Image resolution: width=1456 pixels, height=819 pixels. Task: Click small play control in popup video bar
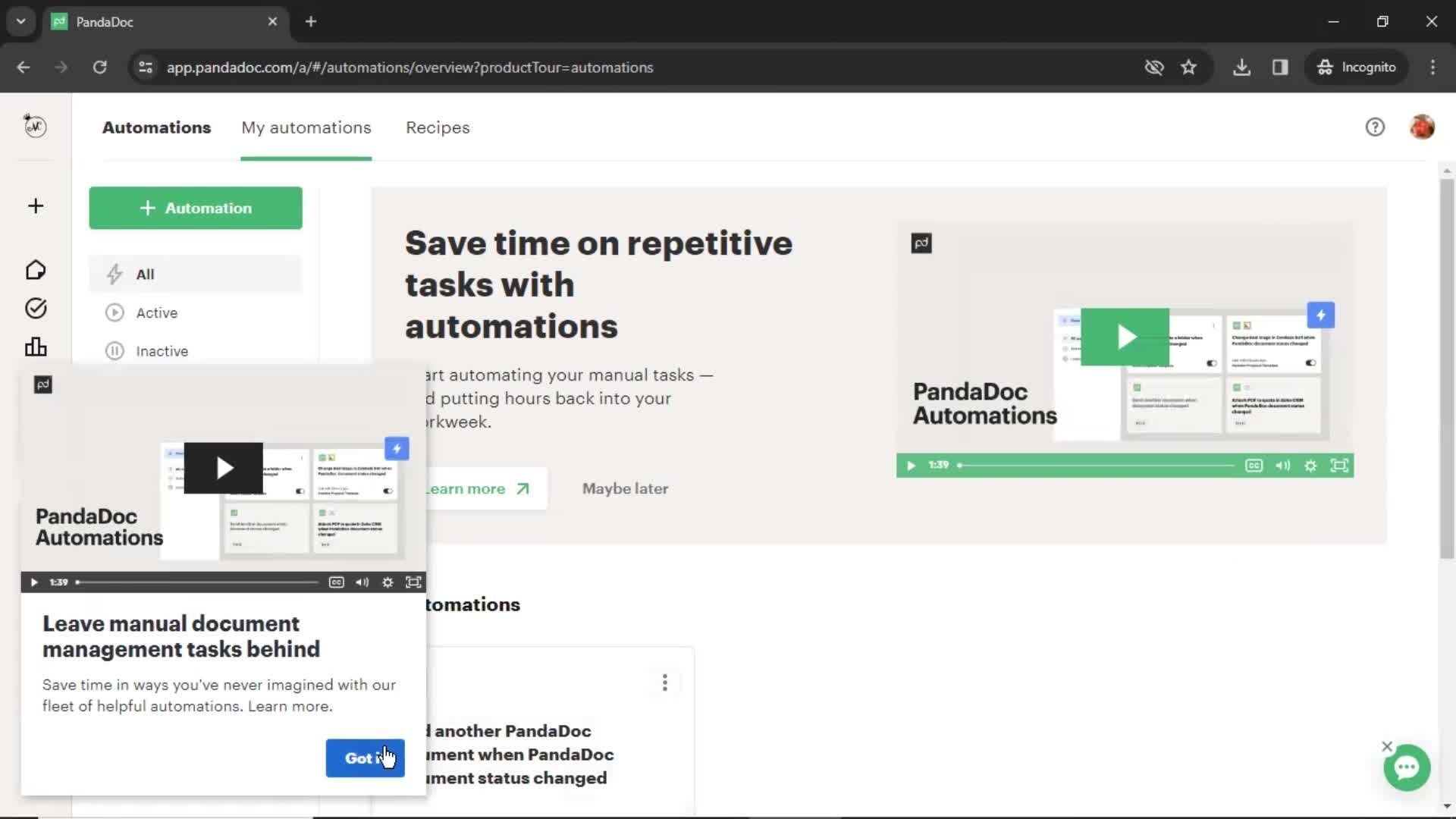pyautogui.click(x=34, y=582)
